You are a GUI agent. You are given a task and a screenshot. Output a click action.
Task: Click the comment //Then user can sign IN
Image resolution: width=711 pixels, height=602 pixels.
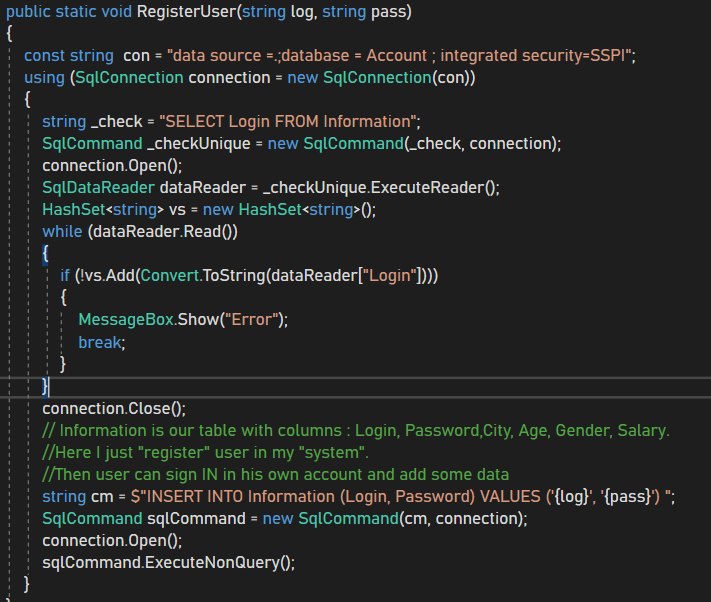(x=275, y=475)
